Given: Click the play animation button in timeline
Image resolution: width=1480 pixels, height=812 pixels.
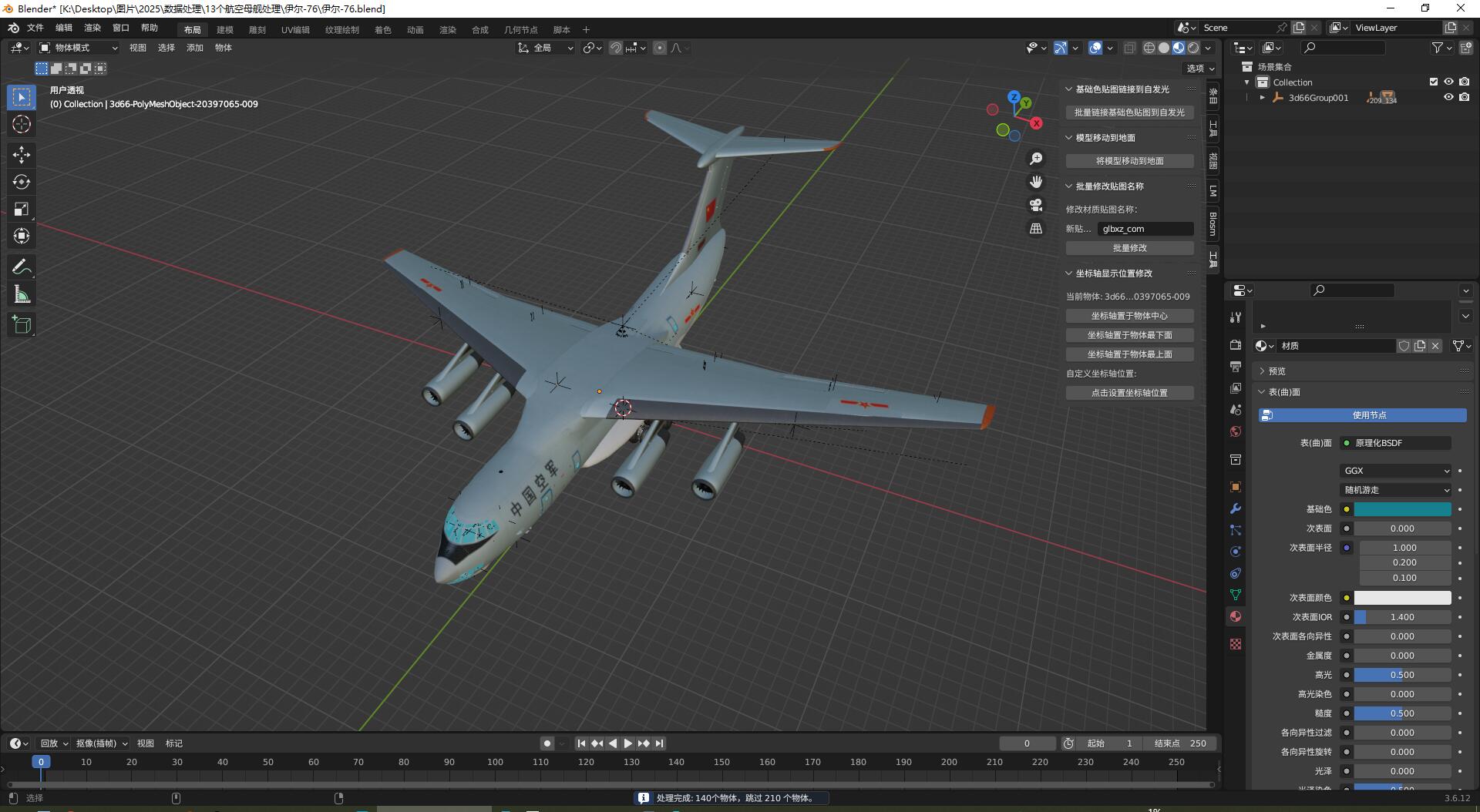Looking at the screenshot, I should point(627,743).
